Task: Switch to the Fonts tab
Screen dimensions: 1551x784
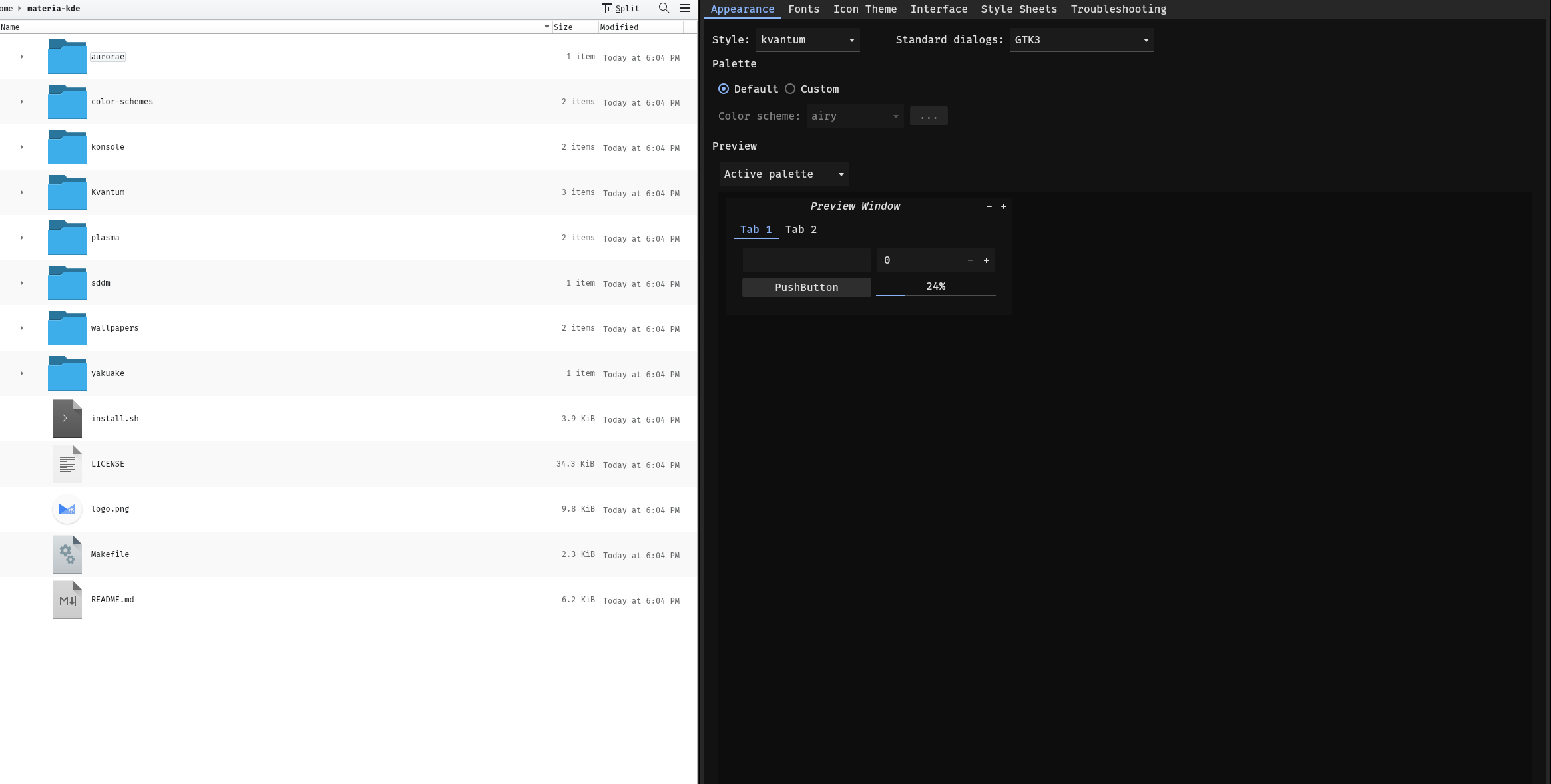Action: (803, 9)
